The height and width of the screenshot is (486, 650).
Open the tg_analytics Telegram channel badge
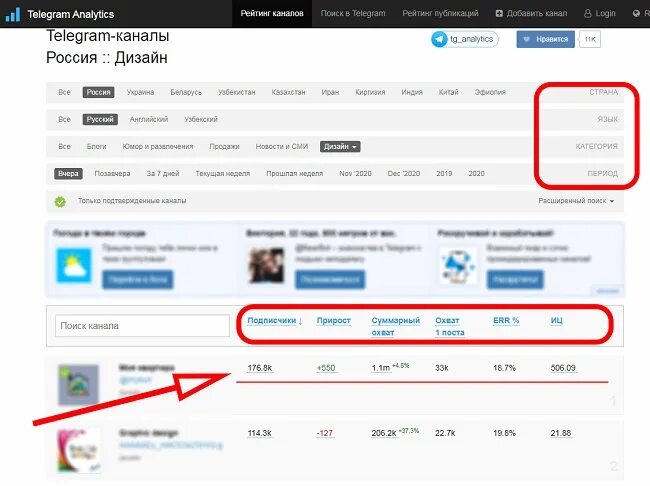pyautogui.click(x=464, y=39)
